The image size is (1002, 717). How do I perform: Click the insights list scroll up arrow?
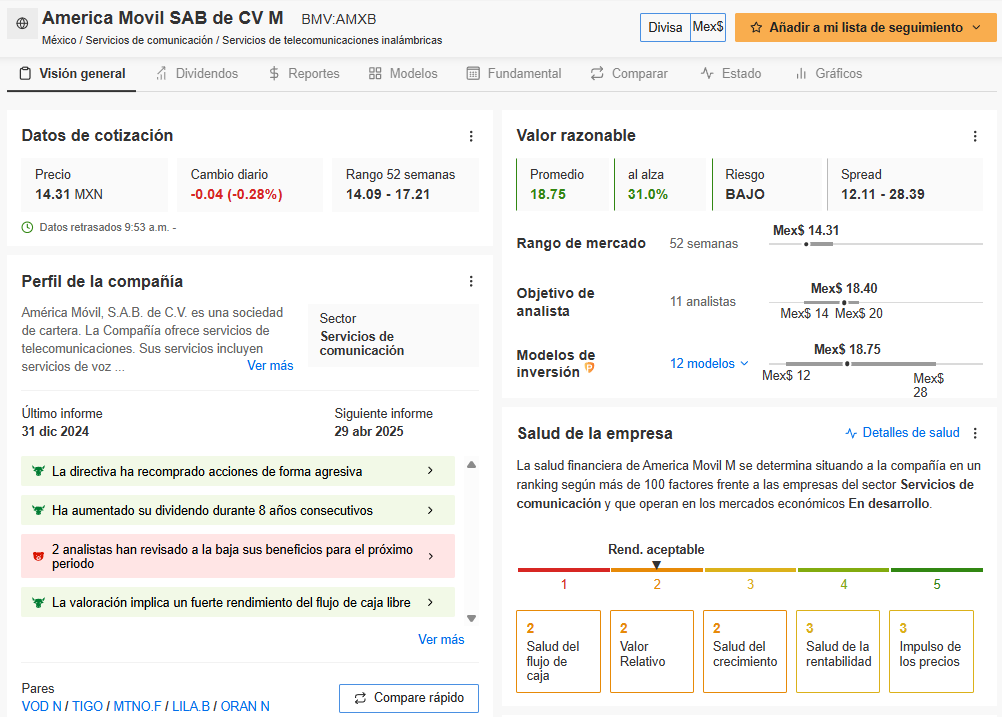472,465
